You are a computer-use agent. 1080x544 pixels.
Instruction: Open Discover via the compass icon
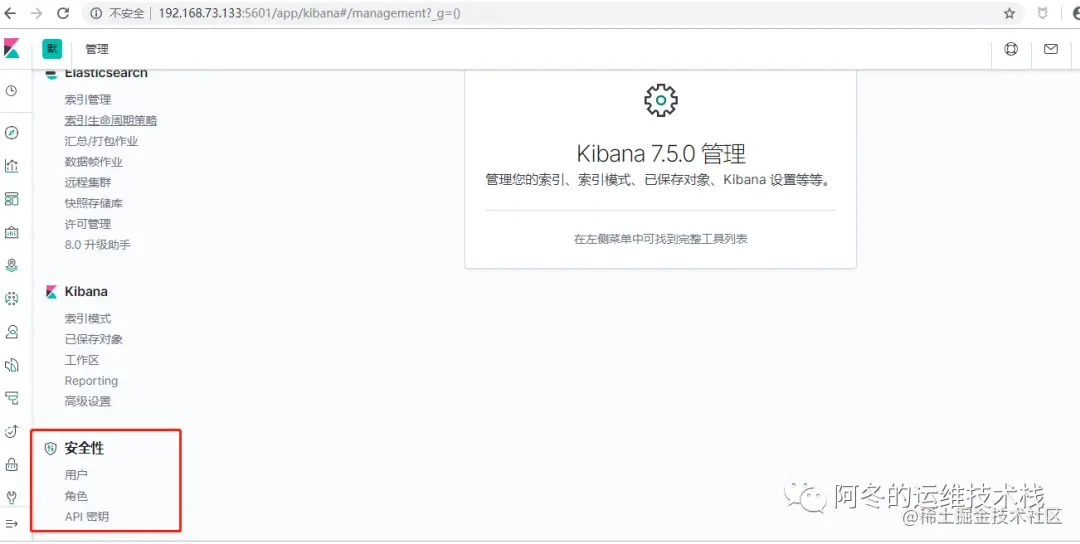(x=11, y=132)
